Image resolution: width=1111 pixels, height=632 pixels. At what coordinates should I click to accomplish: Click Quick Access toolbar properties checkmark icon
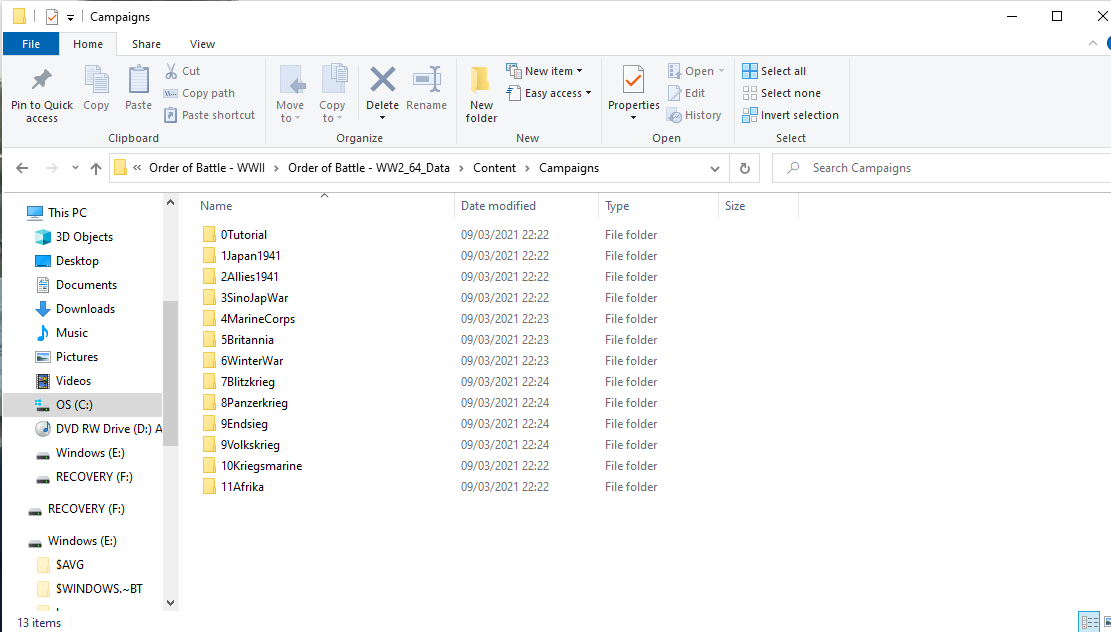pyautogui.click(x=52, y=16)
